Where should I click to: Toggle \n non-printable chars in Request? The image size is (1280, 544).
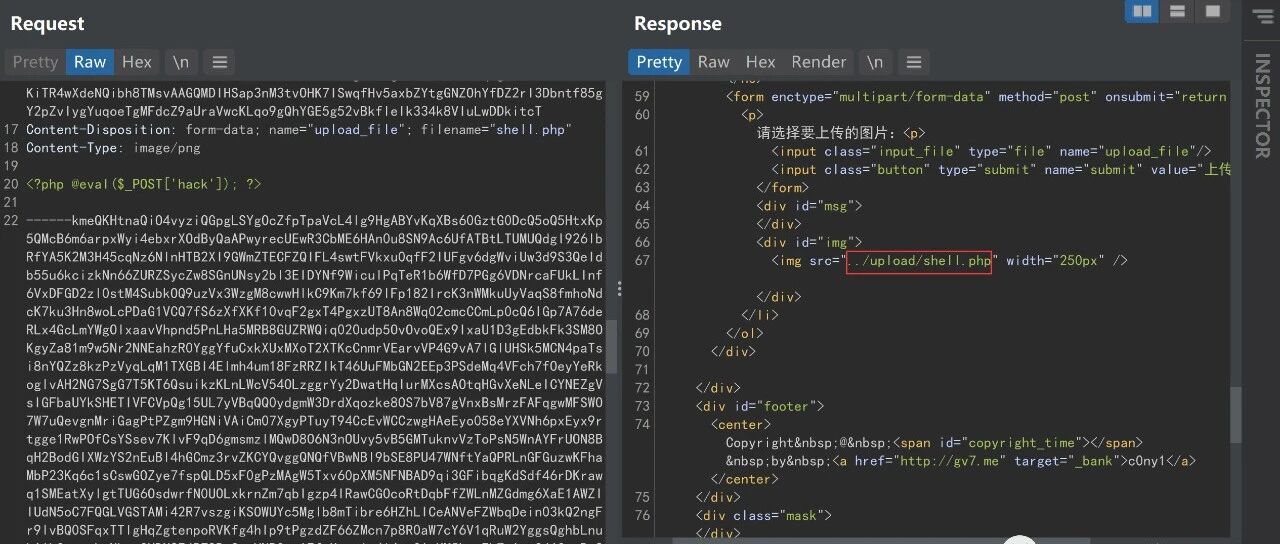[180, 62]
